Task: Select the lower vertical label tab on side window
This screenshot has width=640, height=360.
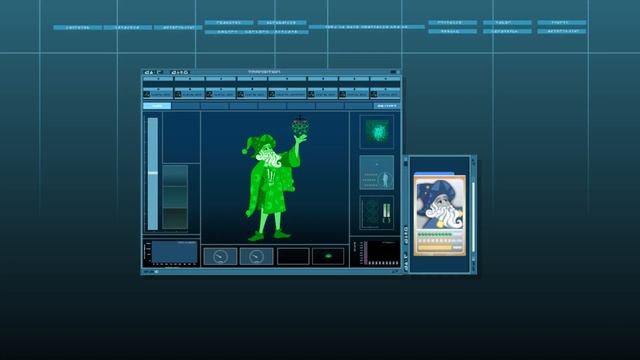Action: click(406, 261)
